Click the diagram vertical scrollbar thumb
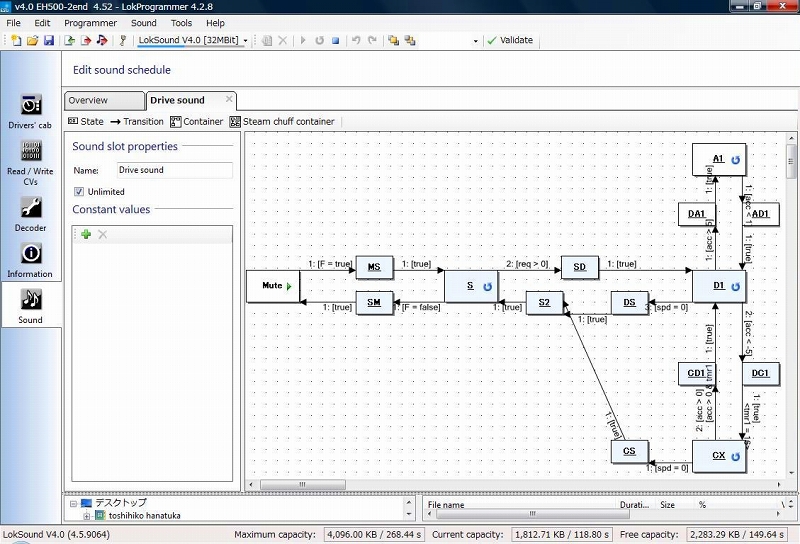 [x=791, y=161]
